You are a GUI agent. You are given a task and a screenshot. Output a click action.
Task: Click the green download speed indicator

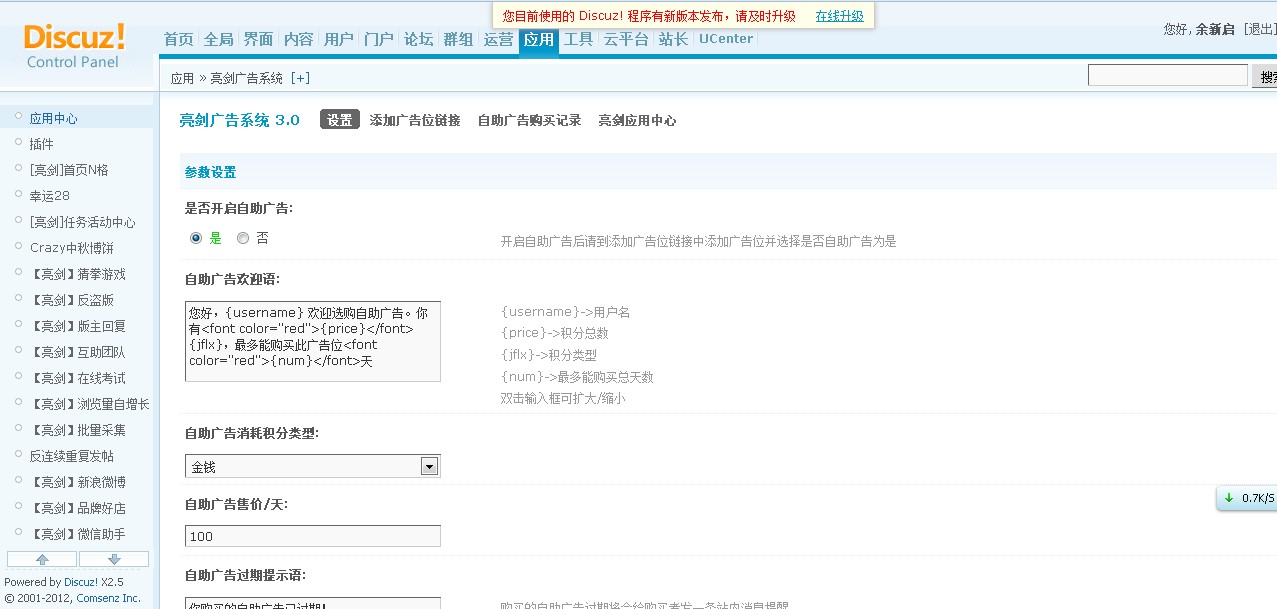(x=1246, y=498)
